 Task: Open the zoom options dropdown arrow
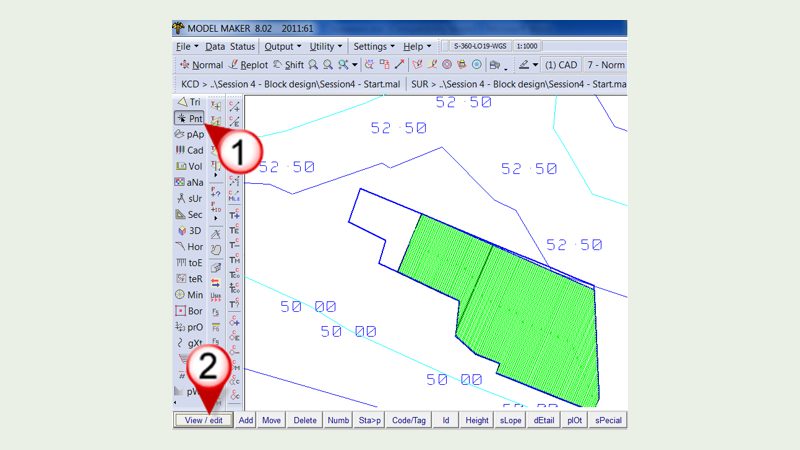tap(355, 65)
